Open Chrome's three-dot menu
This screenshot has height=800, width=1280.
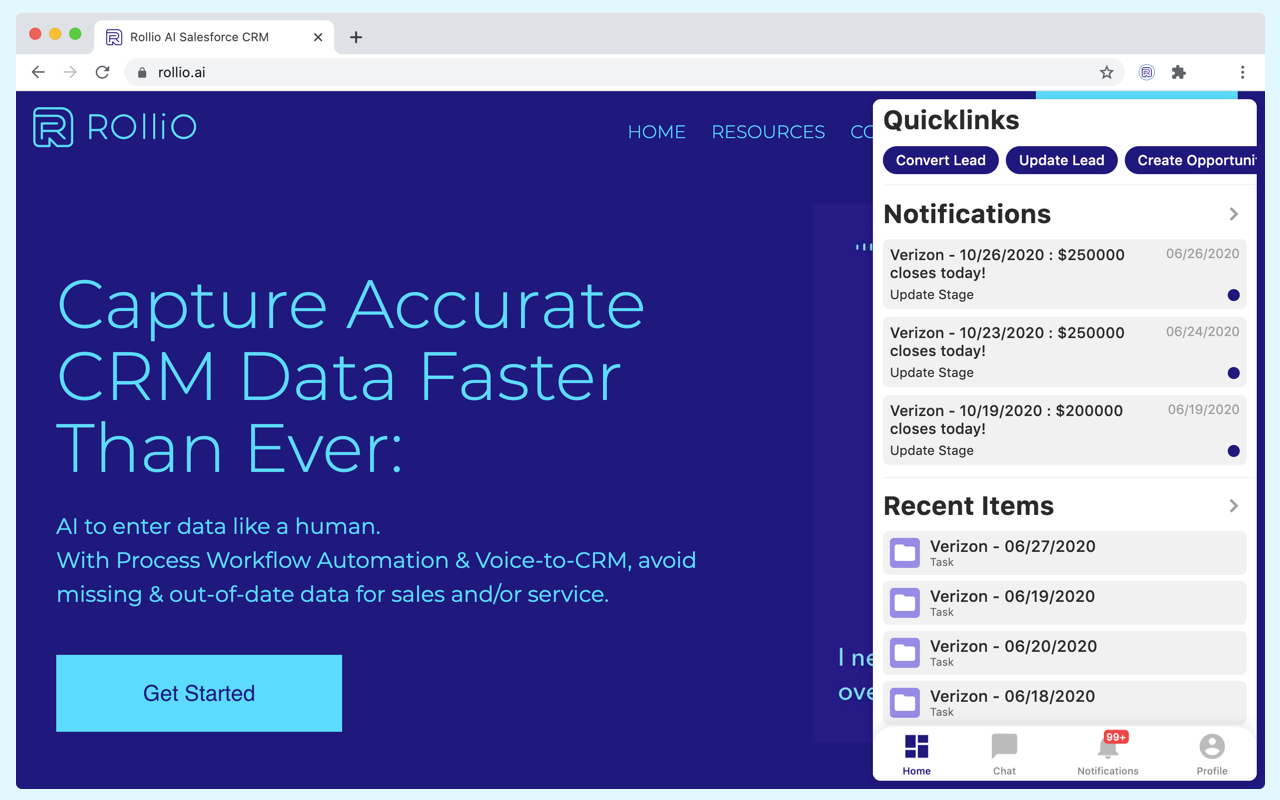[x=1242, y=72]
